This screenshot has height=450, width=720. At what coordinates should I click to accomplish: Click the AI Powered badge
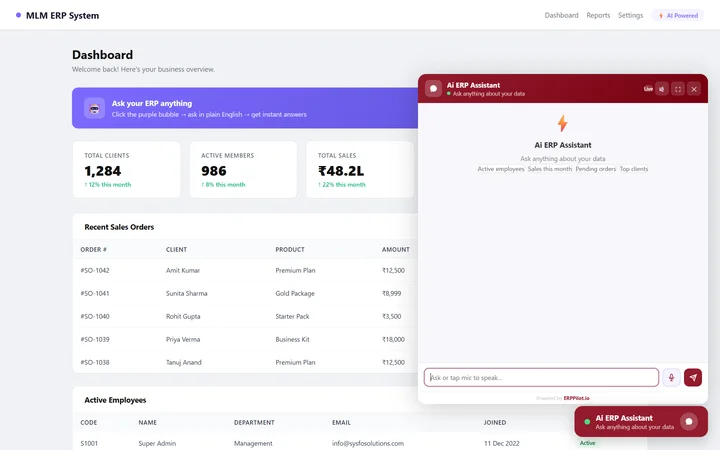678,16
